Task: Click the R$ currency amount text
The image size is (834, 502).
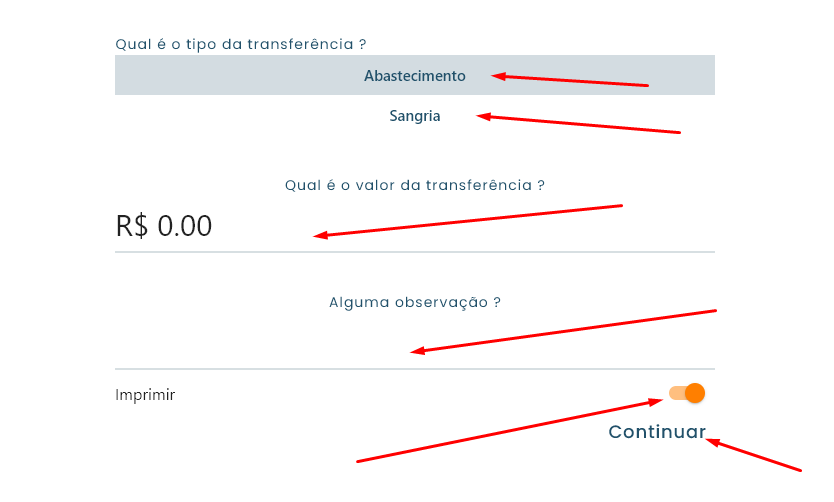Action: click(164, 227)
